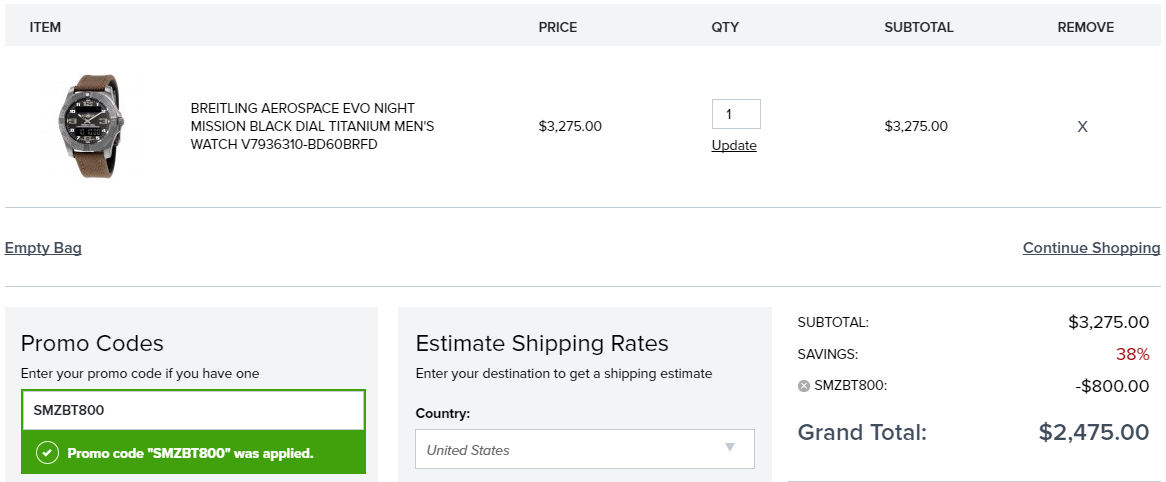Click the REMOVE column header
Screen dimensions: 1166x482
pyautogui.click(x=1086, y=28)
